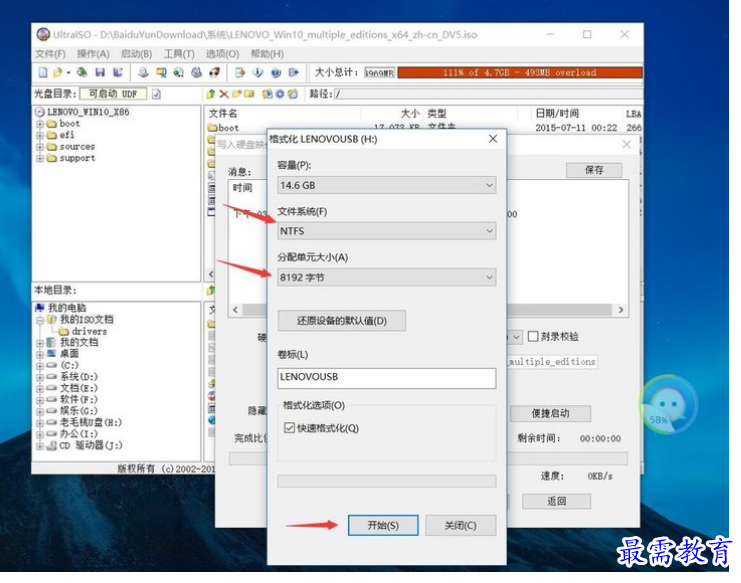This screenshot has height=583, width=741.
Task: Expand the 系统(D:) drive node
Action: pos(40,377)
